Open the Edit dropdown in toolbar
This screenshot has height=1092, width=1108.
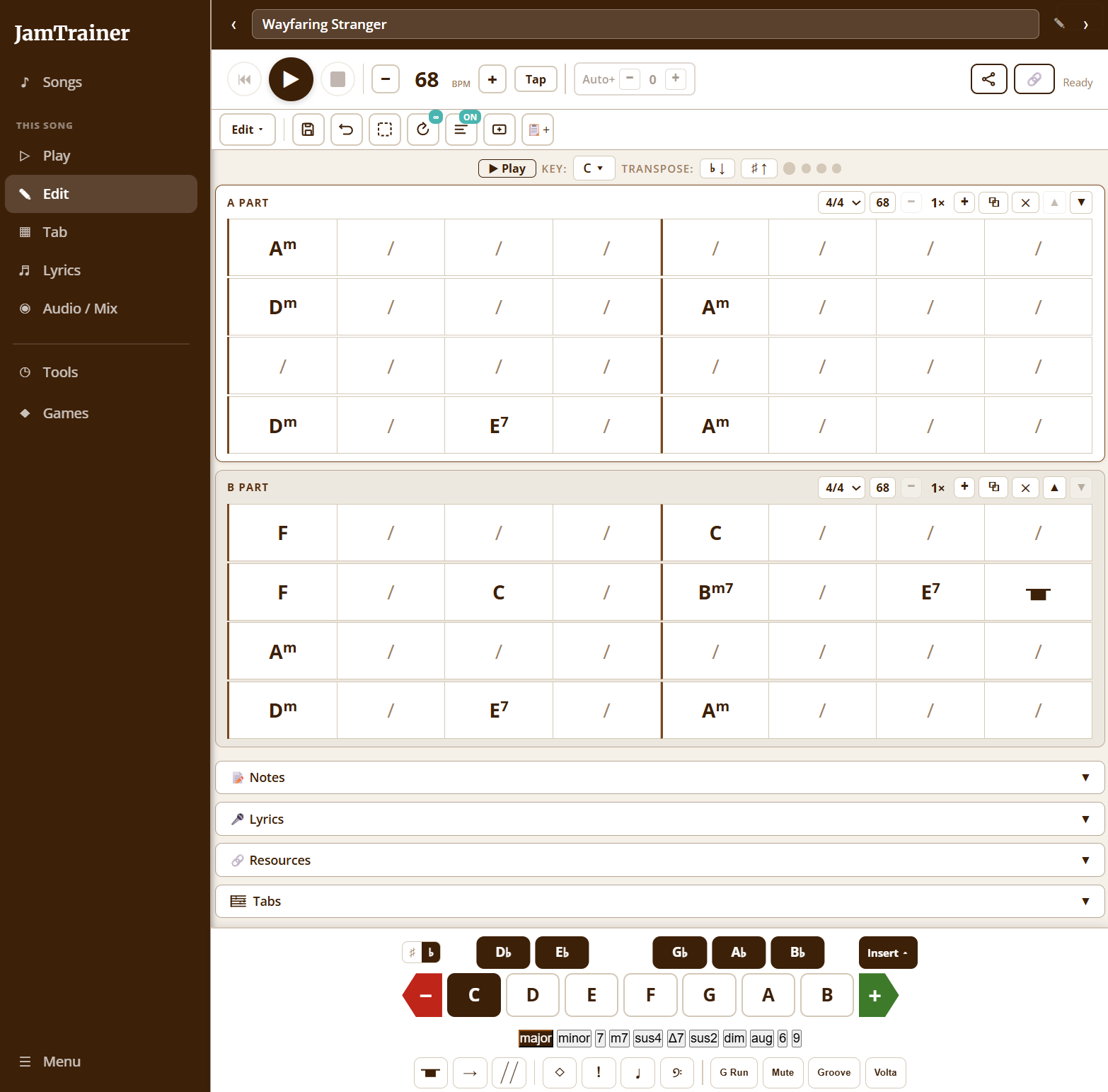[248, 130]
